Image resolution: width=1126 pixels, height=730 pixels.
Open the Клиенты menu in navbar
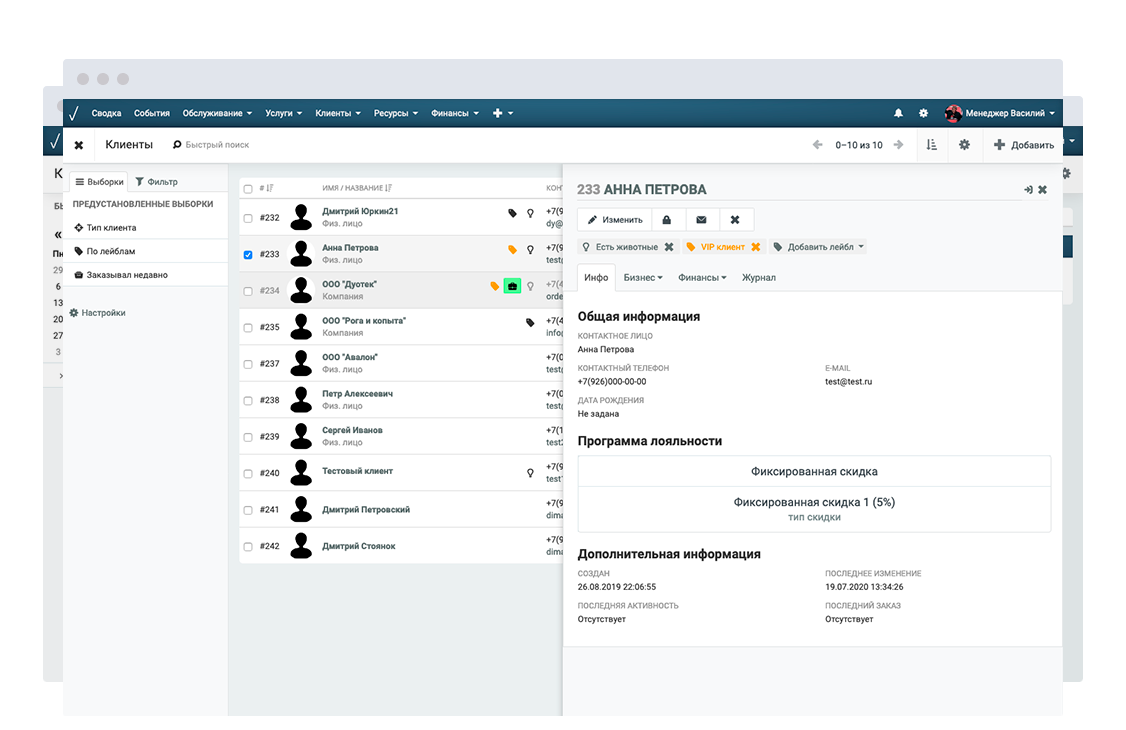click(338, 113)
